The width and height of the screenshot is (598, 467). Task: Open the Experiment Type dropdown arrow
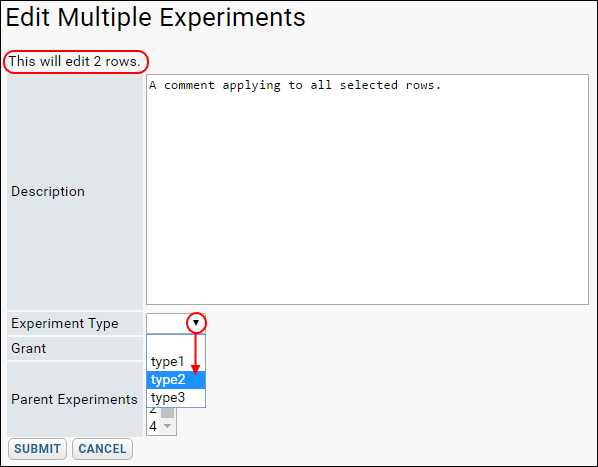coord(196,323)
